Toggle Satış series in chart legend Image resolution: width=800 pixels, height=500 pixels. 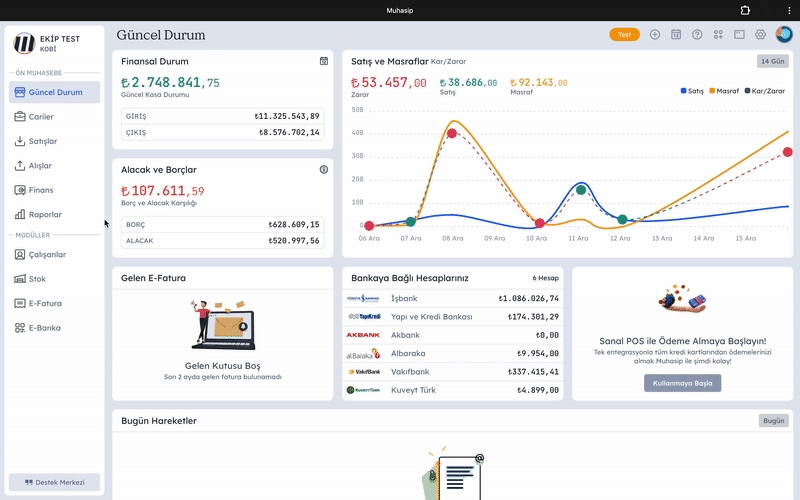point(693,91)
